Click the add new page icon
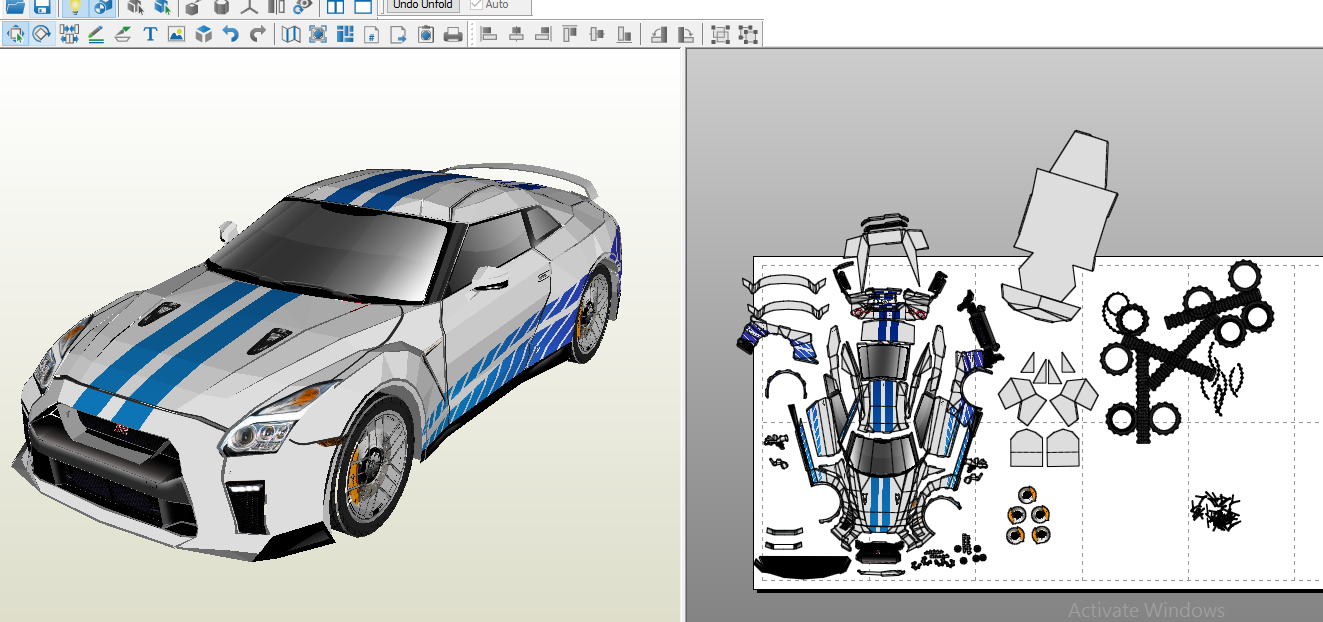The width and height of the screenshot is (1323, 622). (400, 33)
